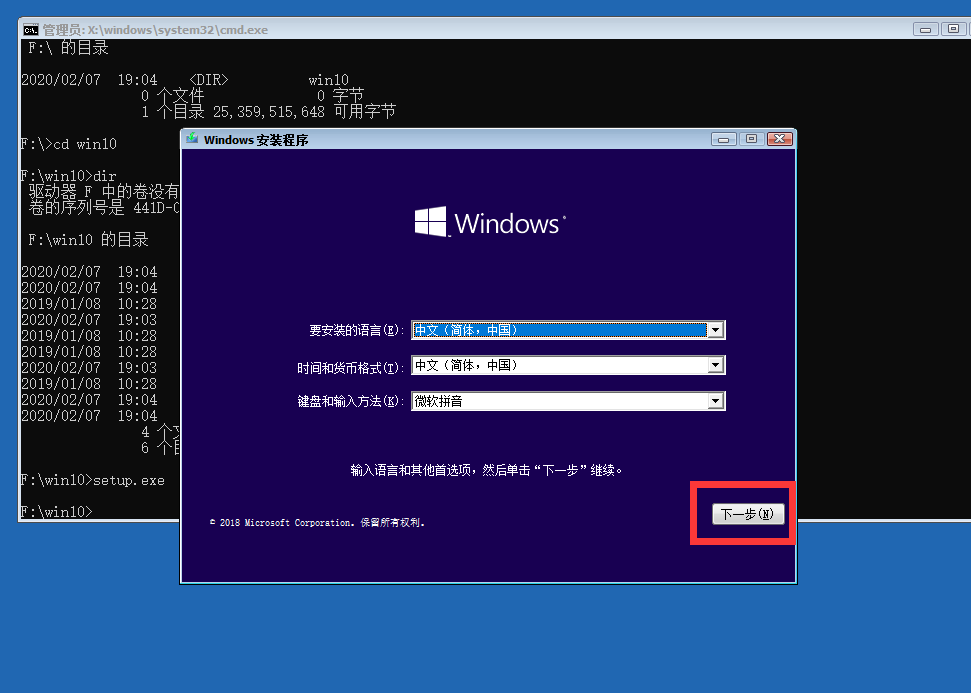
Task: Click the 键盘和输入方法(K) label text
Action: pos(351,402)
